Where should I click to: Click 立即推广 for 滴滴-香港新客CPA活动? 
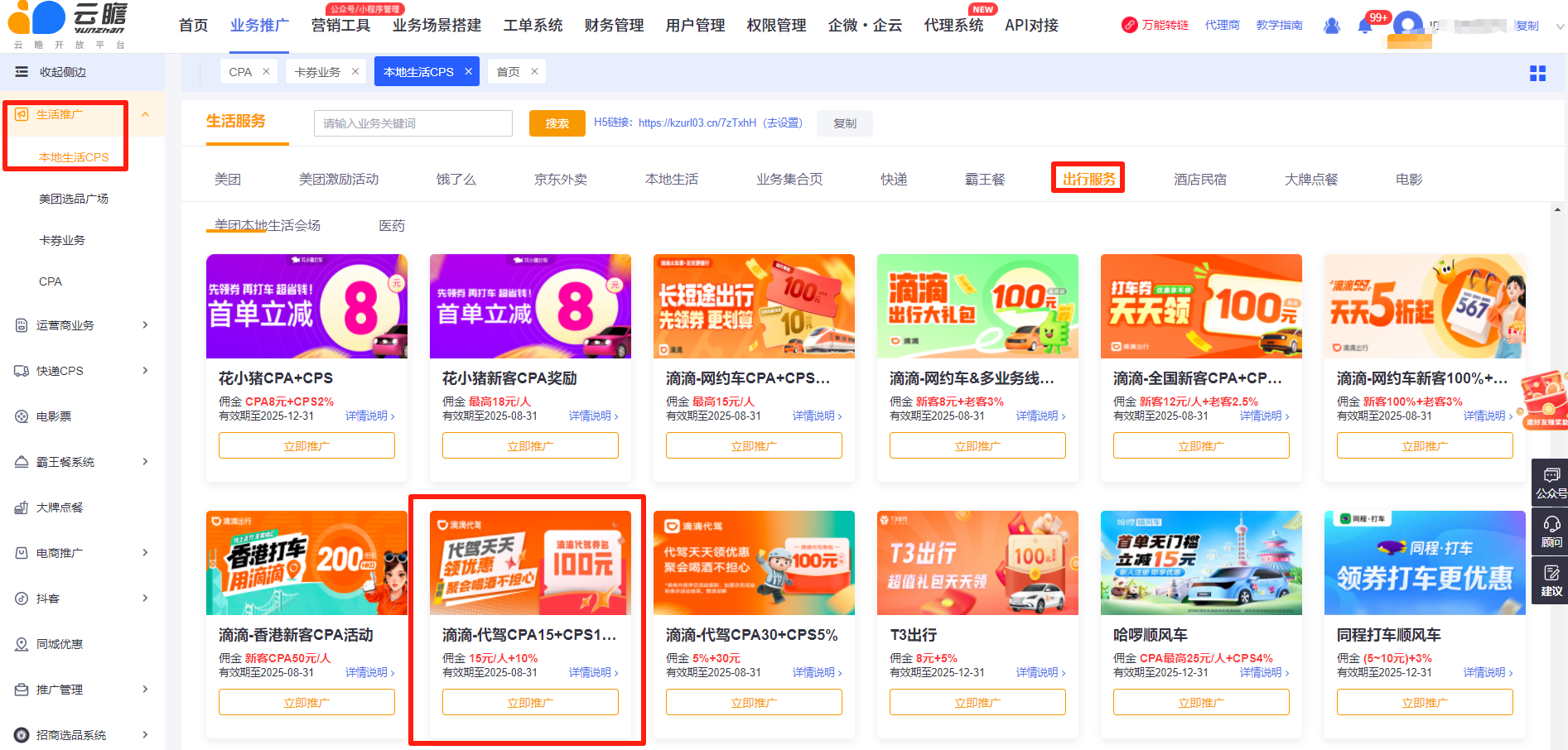click(x=306, y=702)
